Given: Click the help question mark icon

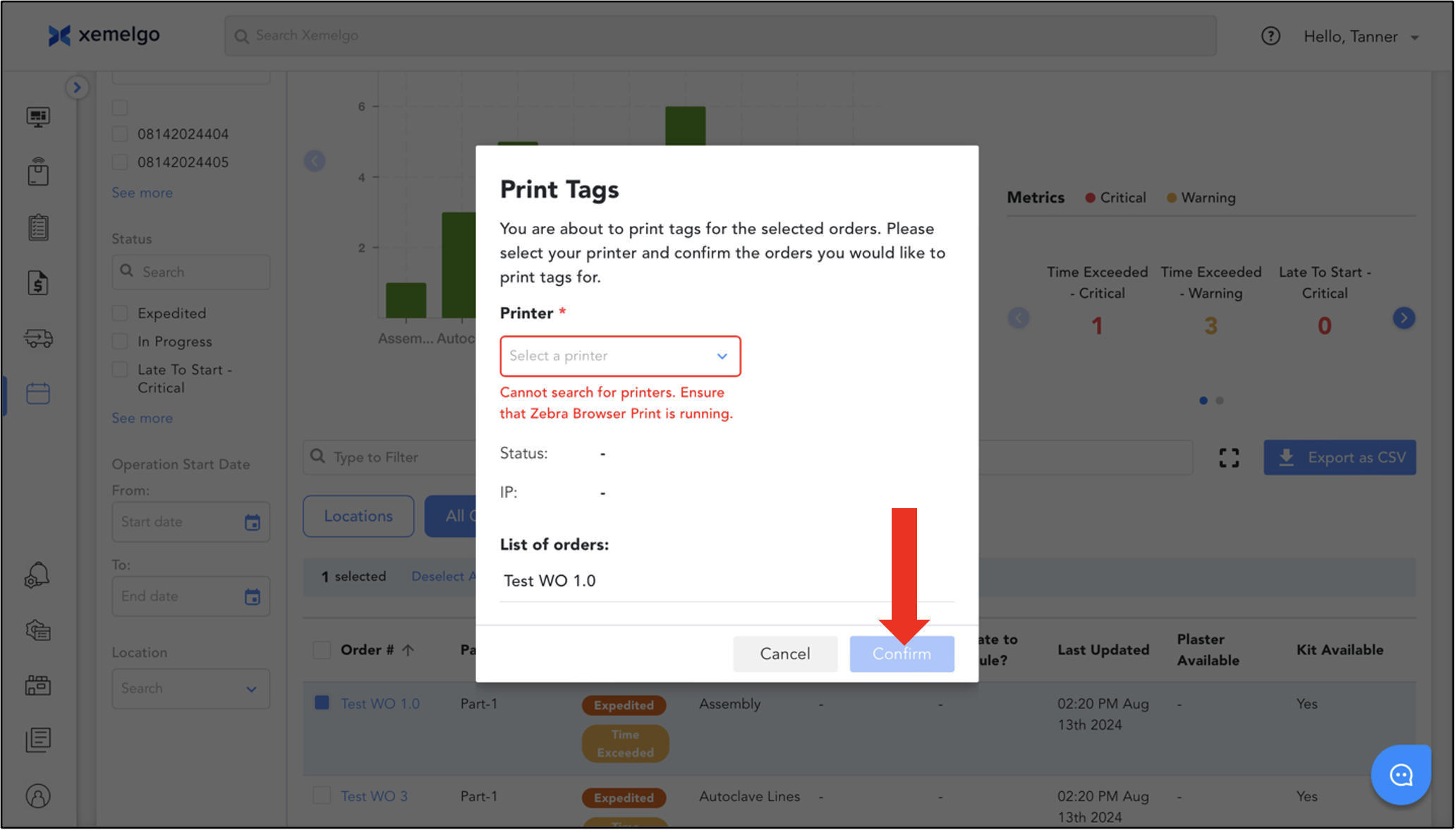Looking at the screenshot, I should [x=1270, y=36].
